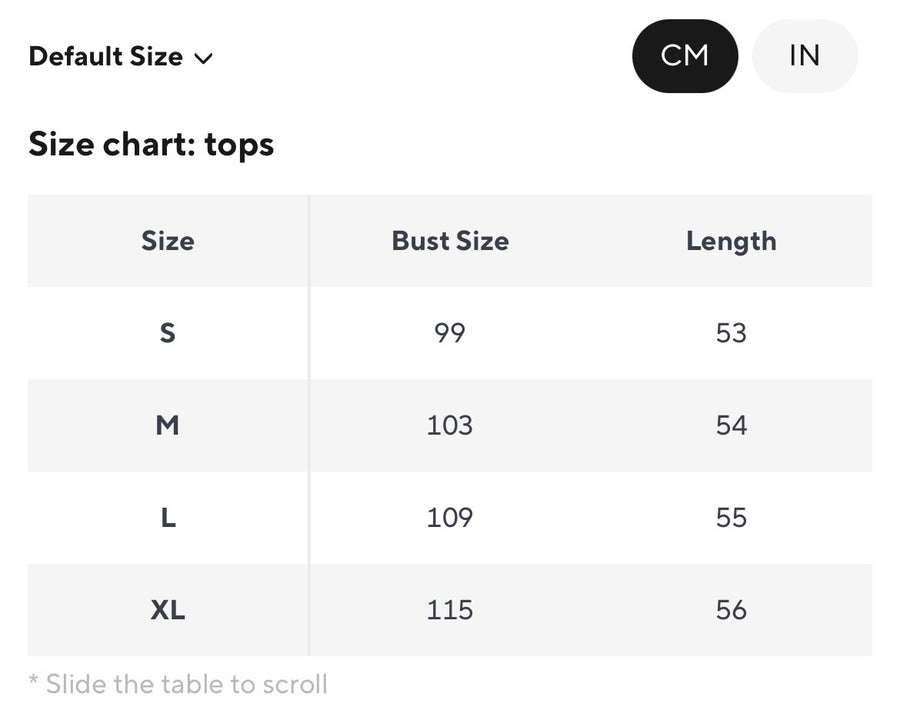Switch units to IN
This screenshot has height=717, width=900.
pos(804,56)
